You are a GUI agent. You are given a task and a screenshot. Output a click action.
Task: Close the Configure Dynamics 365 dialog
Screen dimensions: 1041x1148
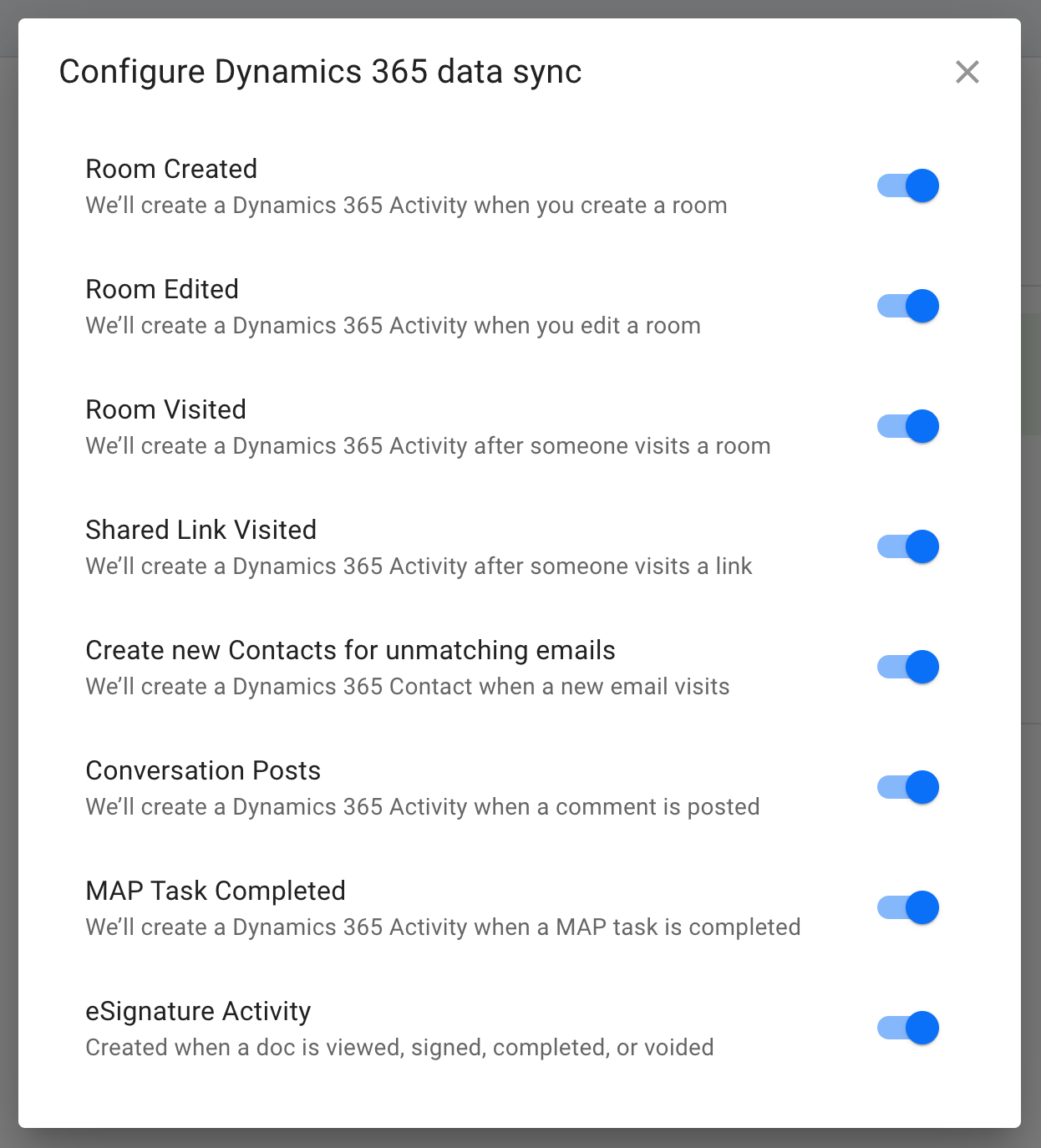[967, 72]
